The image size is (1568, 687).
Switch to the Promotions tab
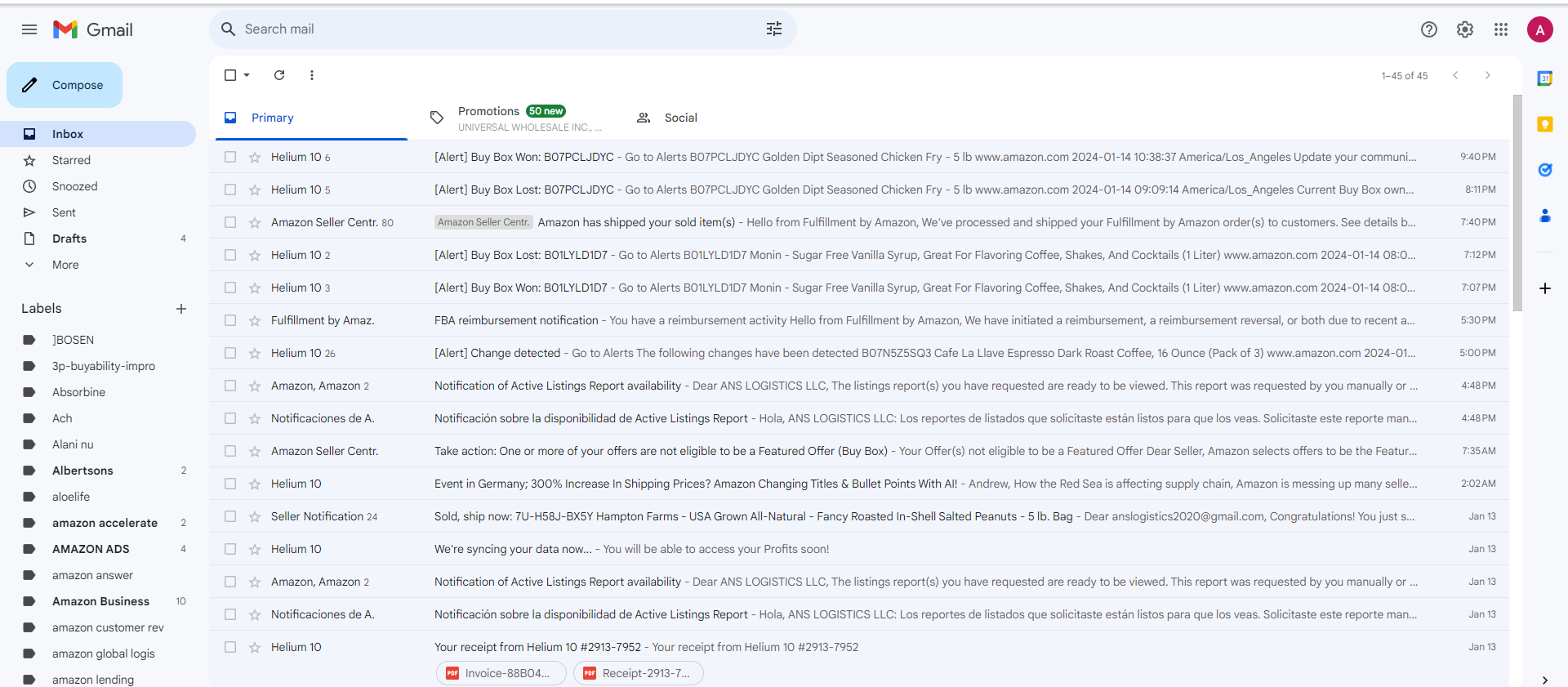pyautogui.click(x=516, y=118)
